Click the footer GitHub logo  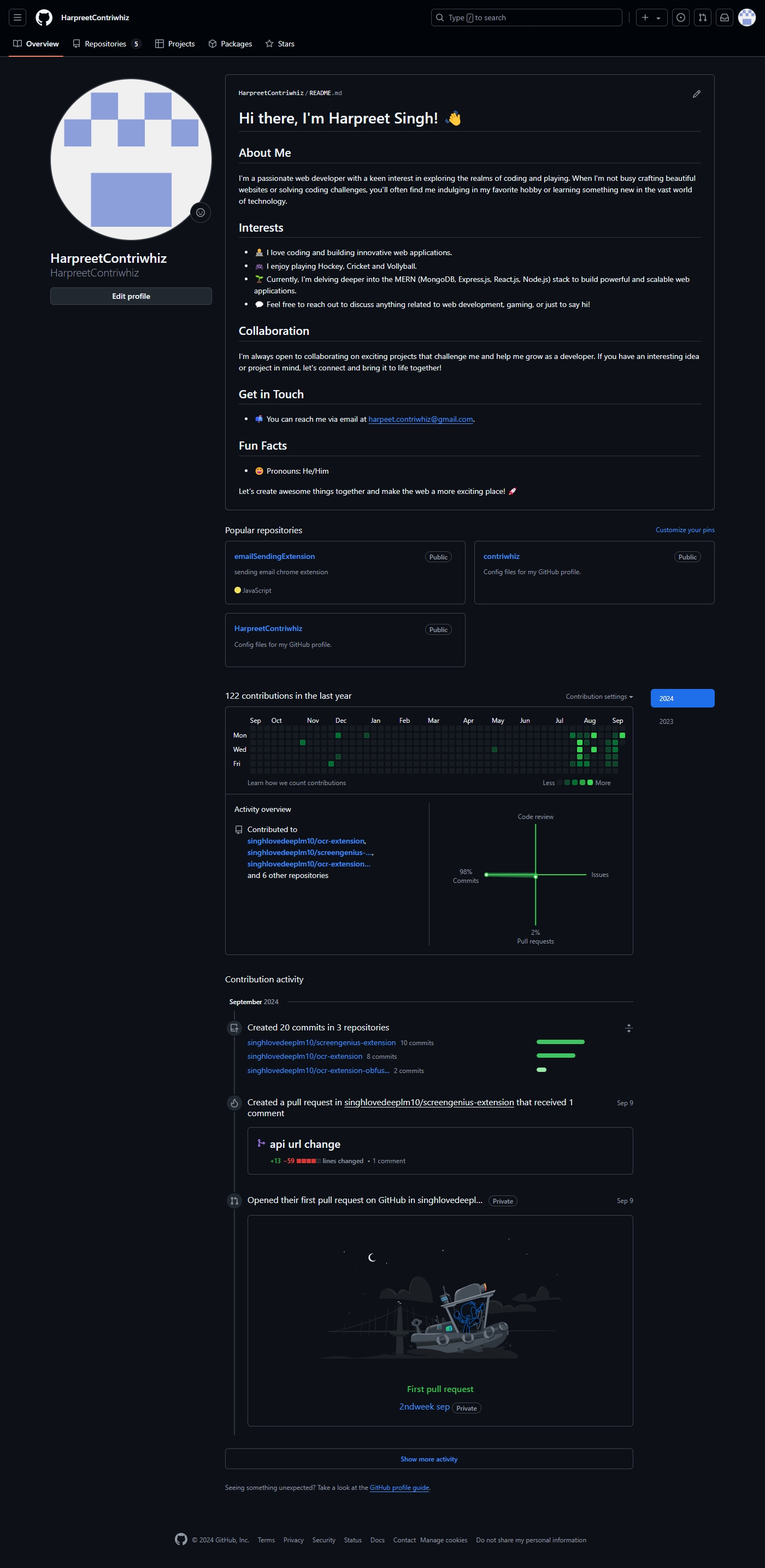pos(181,1540)
